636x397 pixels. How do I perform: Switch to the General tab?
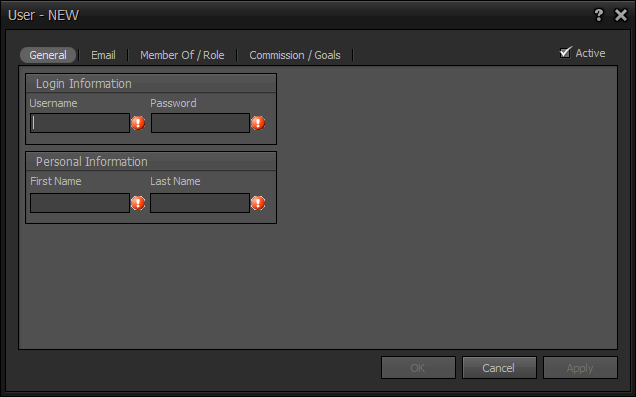click(48, 55)
